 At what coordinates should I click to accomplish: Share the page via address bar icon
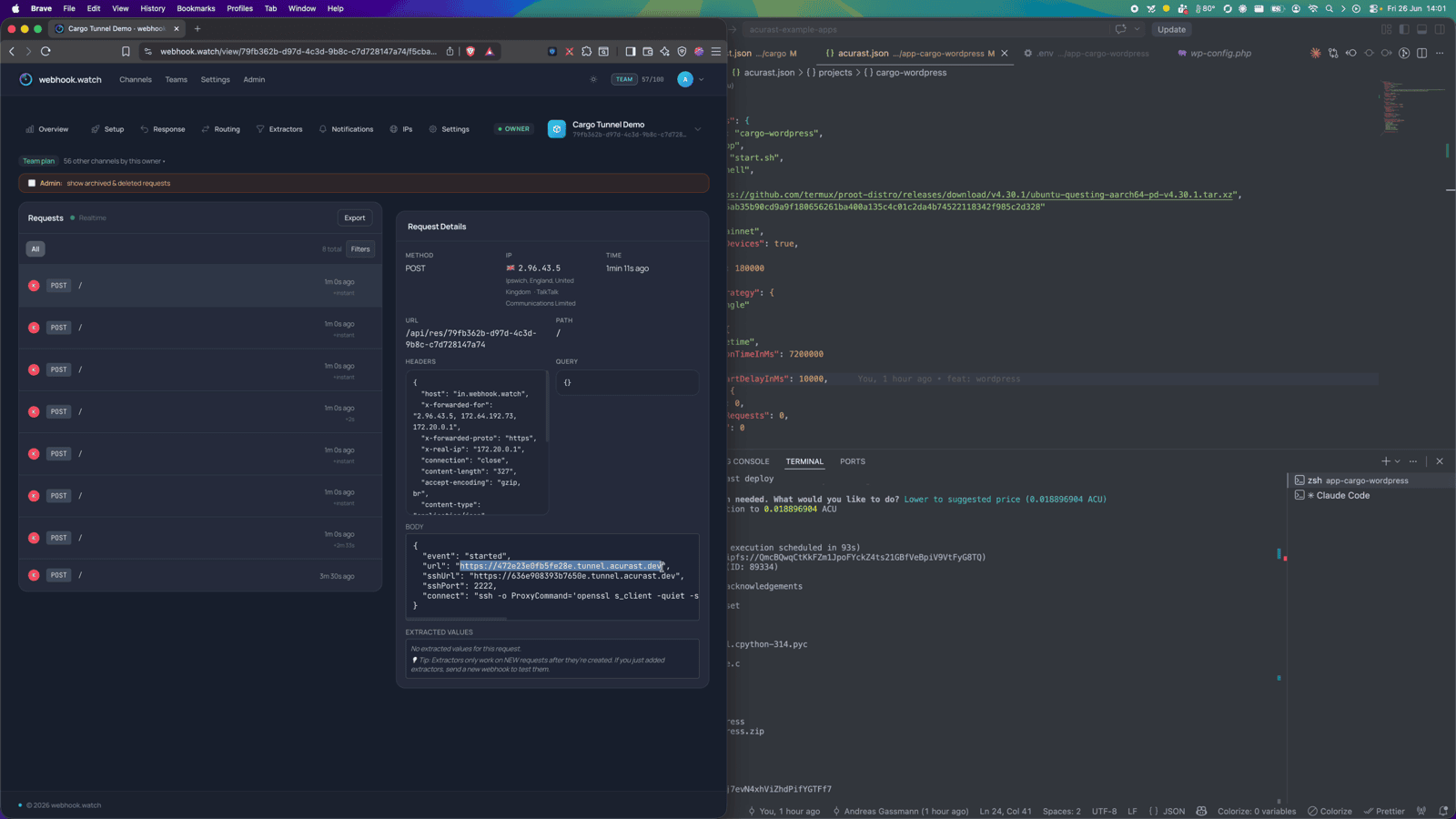click(x=450, y=52)
